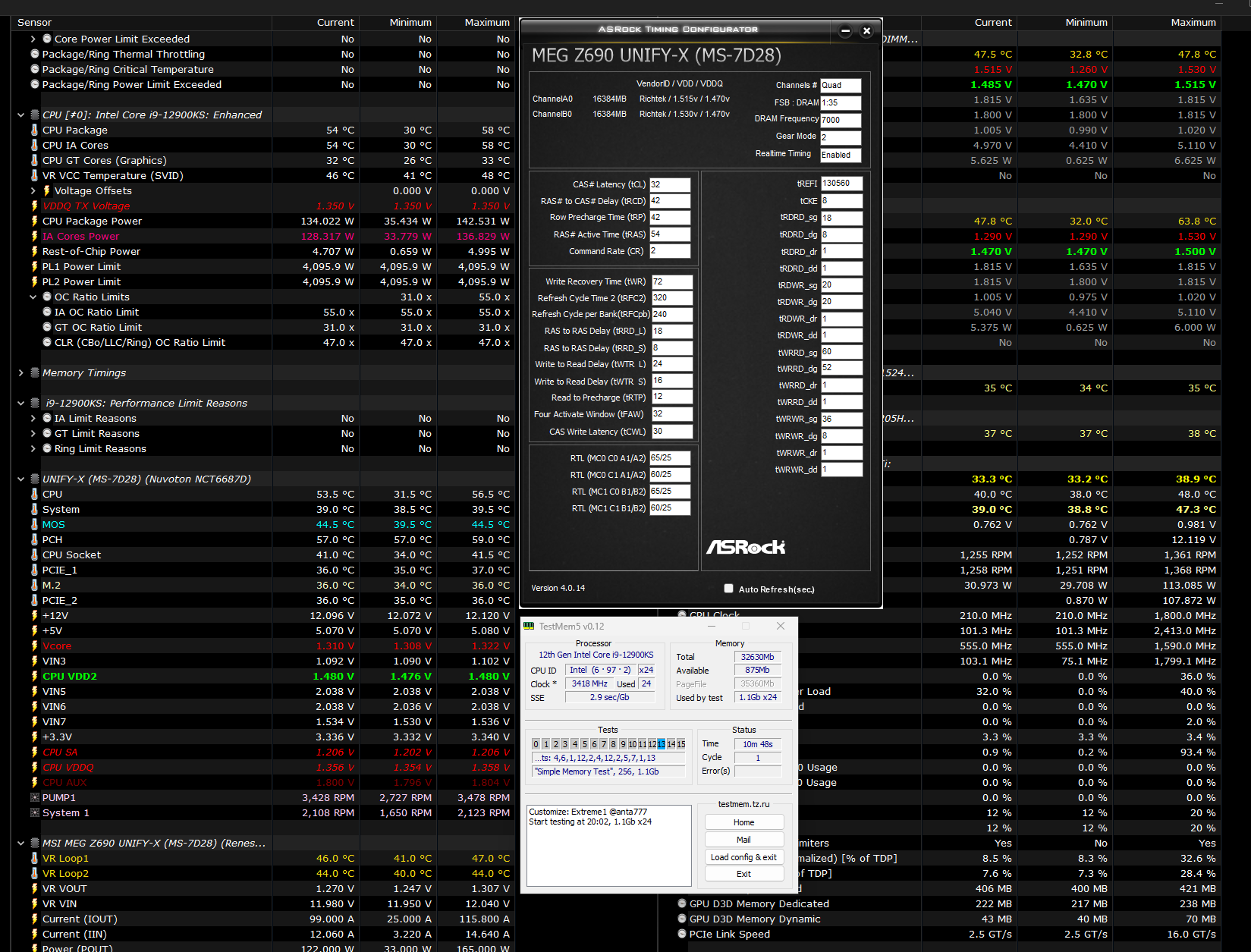Image resolution: width=1251 pixels, height=952 pixels.
Task: Select the Rest-of-Chip Power row
Action: pos(263,251)
